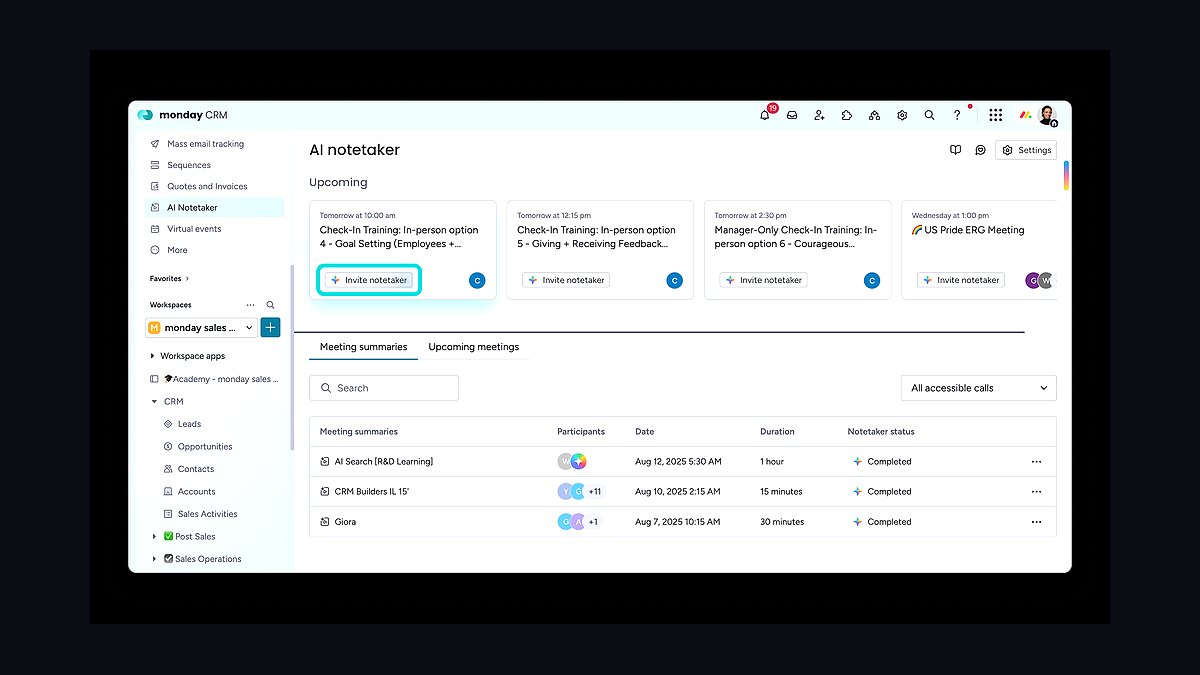This screenshot has height=675, width=1200.
Task: Click More in the sidebar
Action: [177, 250]
